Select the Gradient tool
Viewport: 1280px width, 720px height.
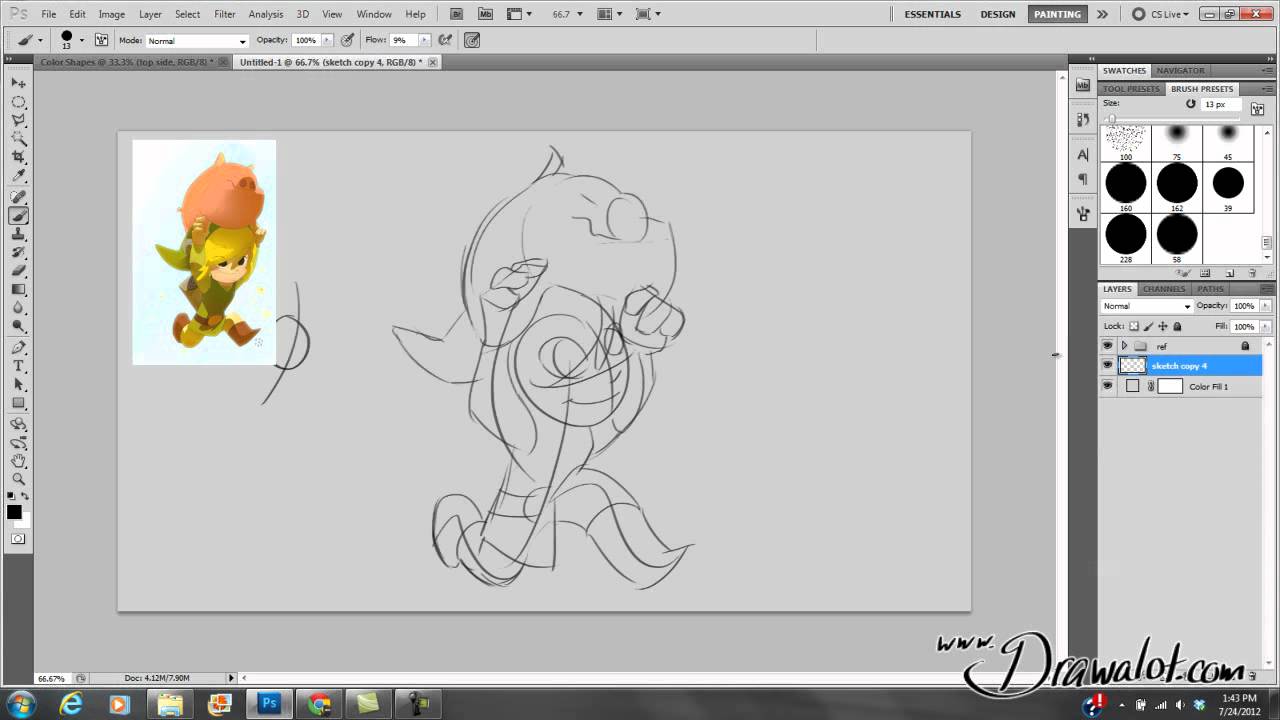18,290
